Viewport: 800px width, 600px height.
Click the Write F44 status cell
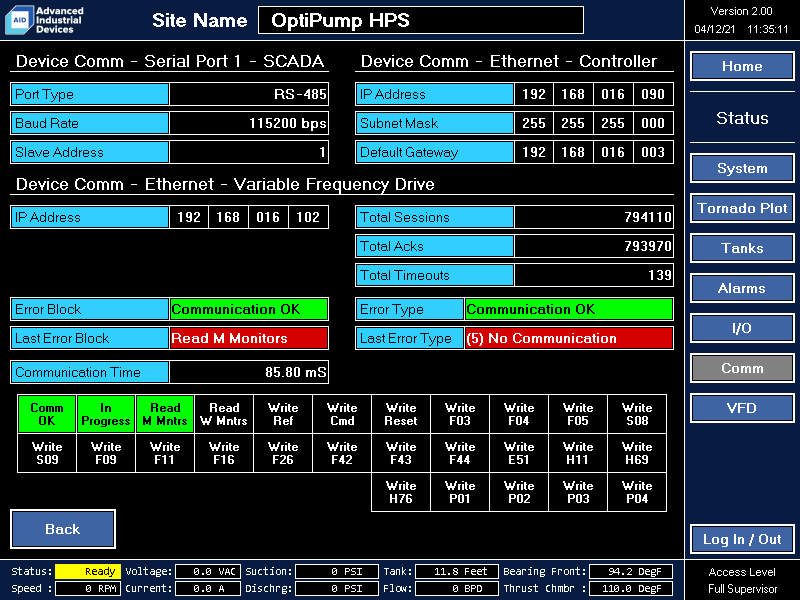460,453
